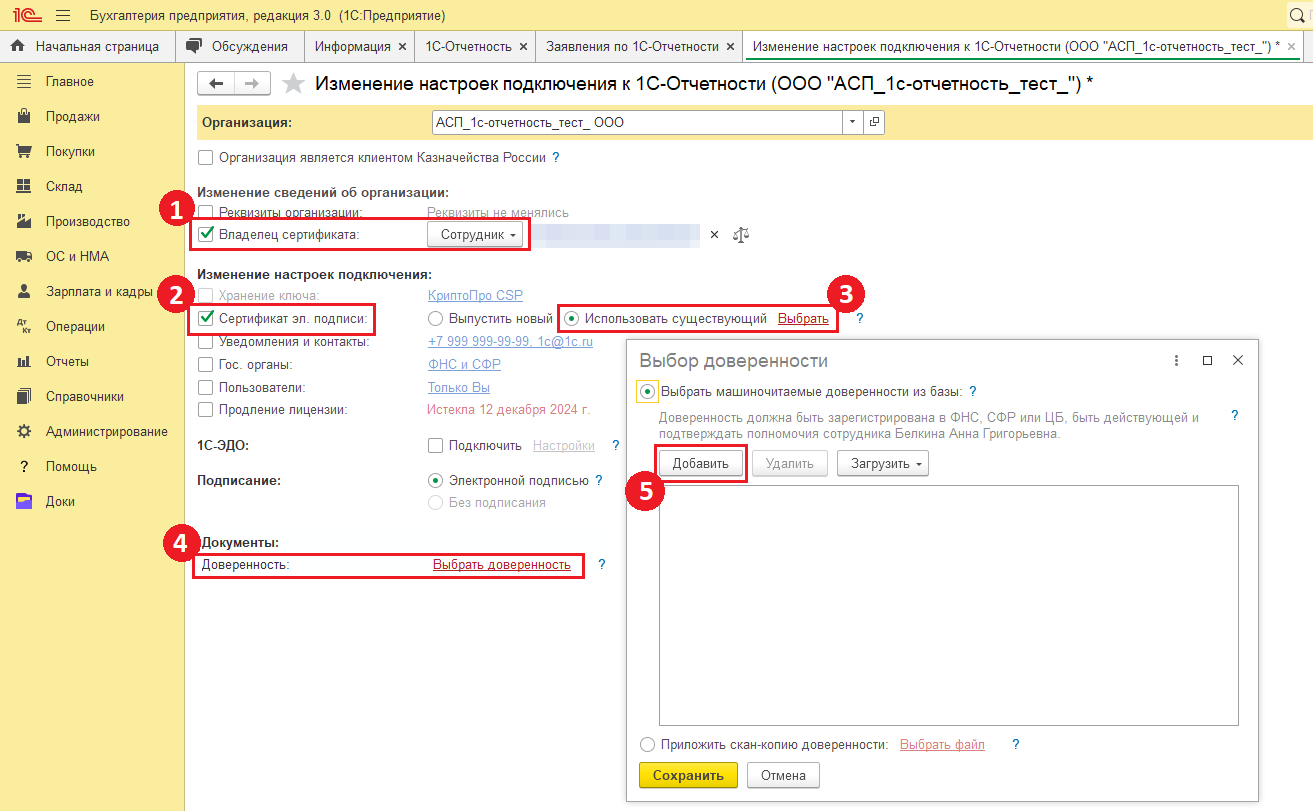Click the Выбрать certificate link
The height and width of the screenshot is (811, 1313).
click(x=803, y=319)
